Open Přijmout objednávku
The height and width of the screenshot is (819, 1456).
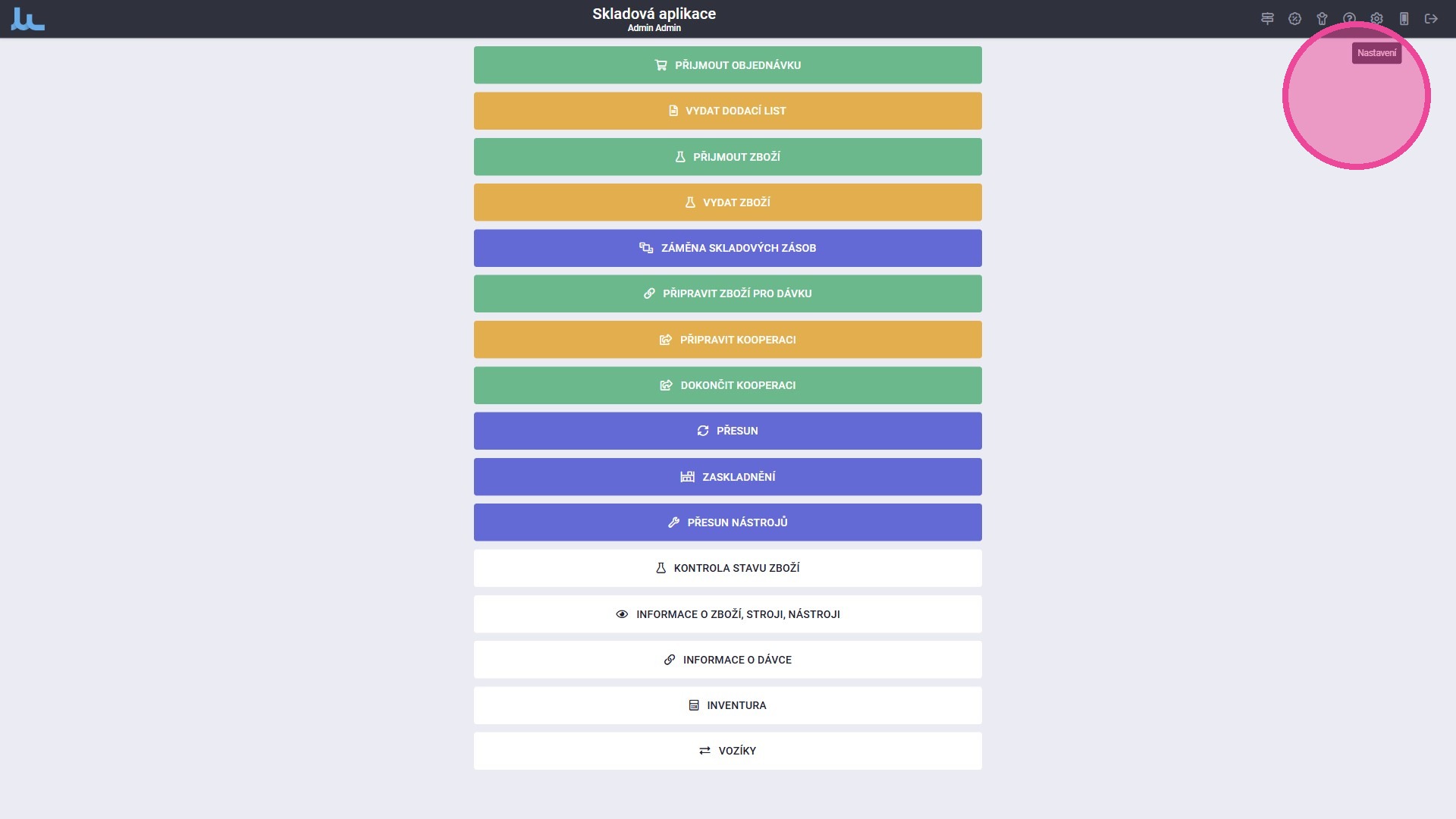click(x=727, y=65)
